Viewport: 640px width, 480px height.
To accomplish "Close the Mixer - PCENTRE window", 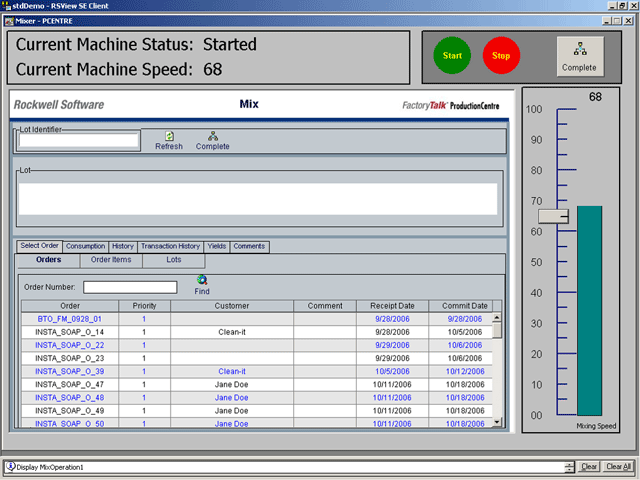I will pyautogui.click(x=629, y=21).
